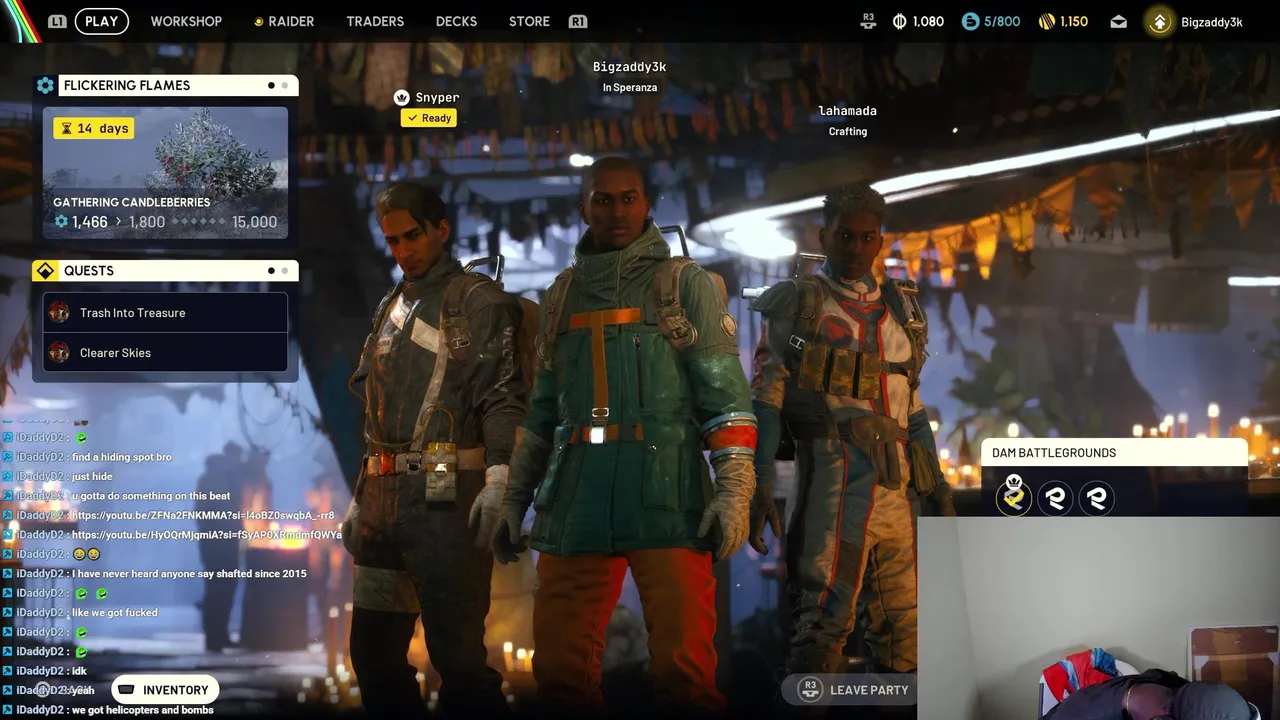The image size is (1280, 720).
Task: Click the R3 icon in top bar
Action: pyautogui.click(x=868, y=21)
